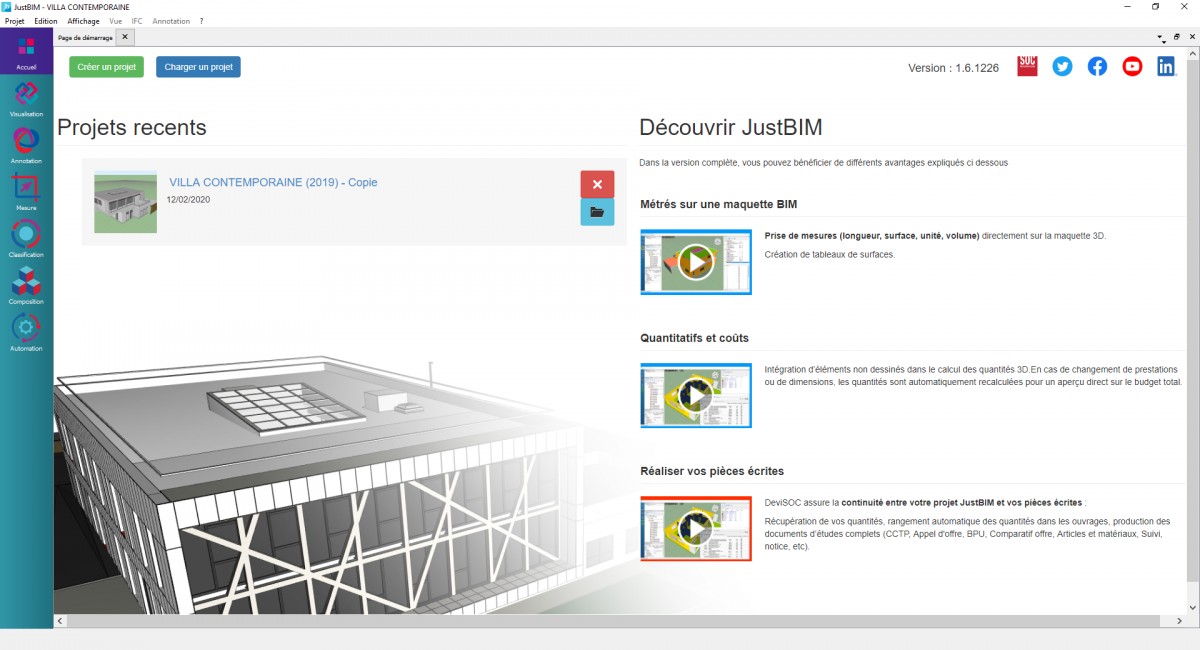
Task: Open the IFC menu
Action: click(x=137, y=21)
